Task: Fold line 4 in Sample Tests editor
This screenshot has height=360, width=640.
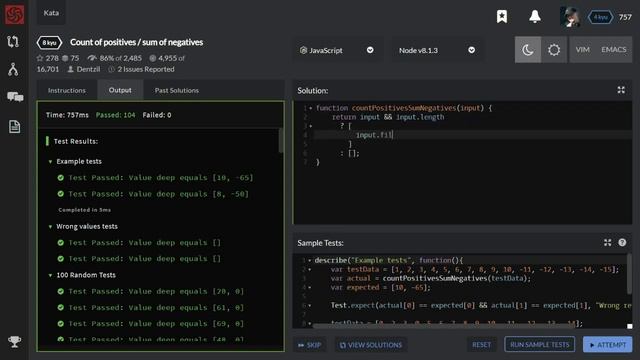Action: pos(309,287)
